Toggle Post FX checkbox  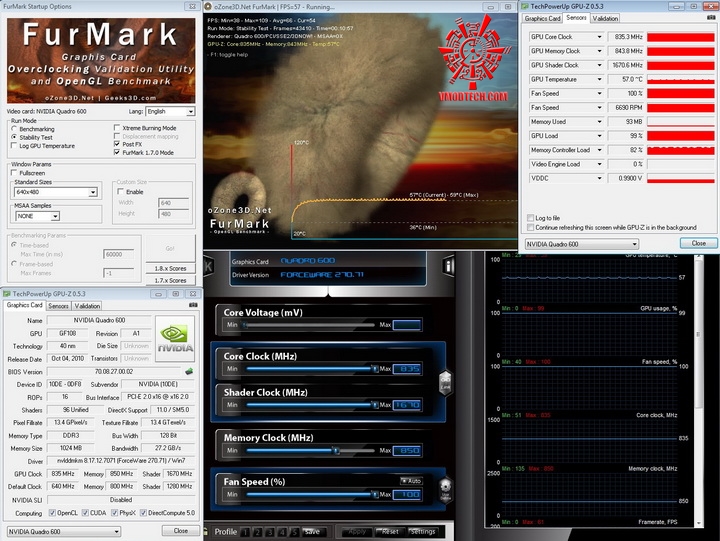(x=117, y=144)
